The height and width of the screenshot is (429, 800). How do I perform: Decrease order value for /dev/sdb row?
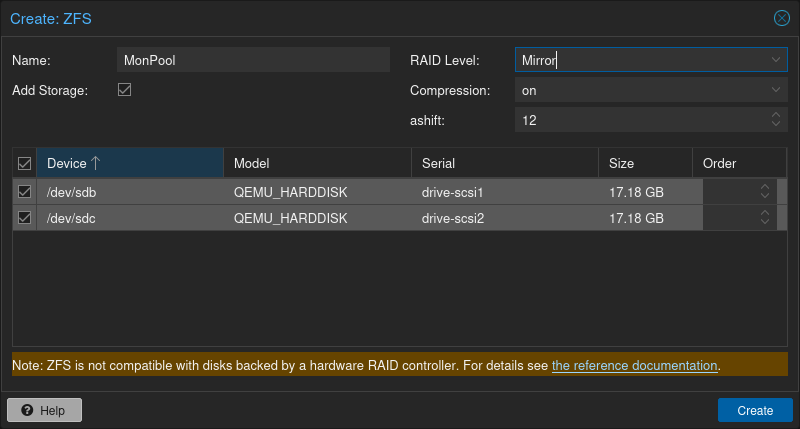764,195
